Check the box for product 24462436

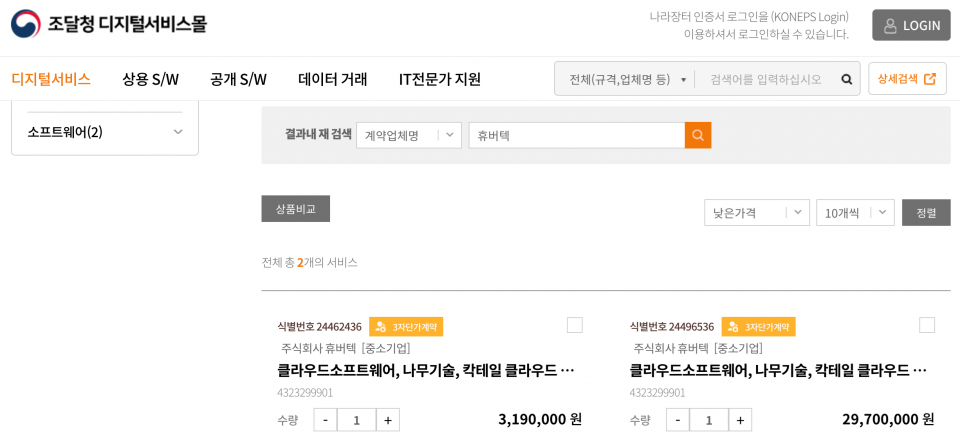coord(575,325)
